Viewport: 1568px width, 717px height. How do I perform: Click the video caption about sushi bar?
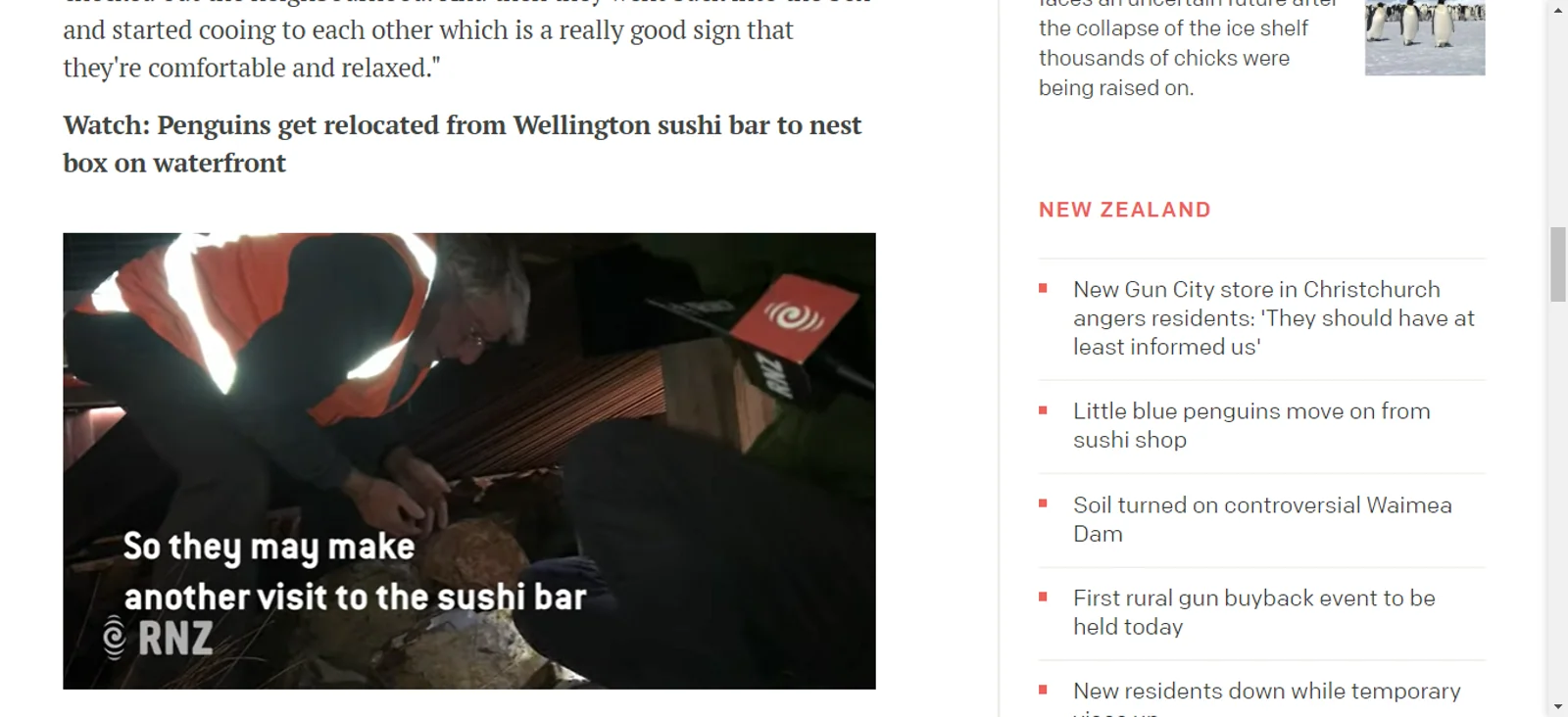coord(355,572)
